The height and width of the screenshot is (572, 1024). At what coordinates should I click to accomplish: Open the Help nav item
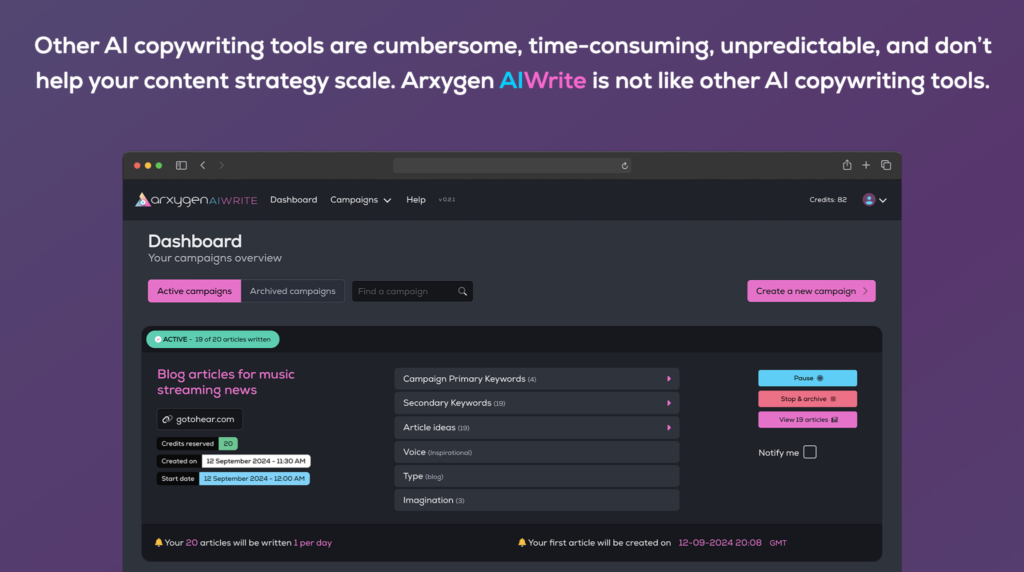click(415, 200)
